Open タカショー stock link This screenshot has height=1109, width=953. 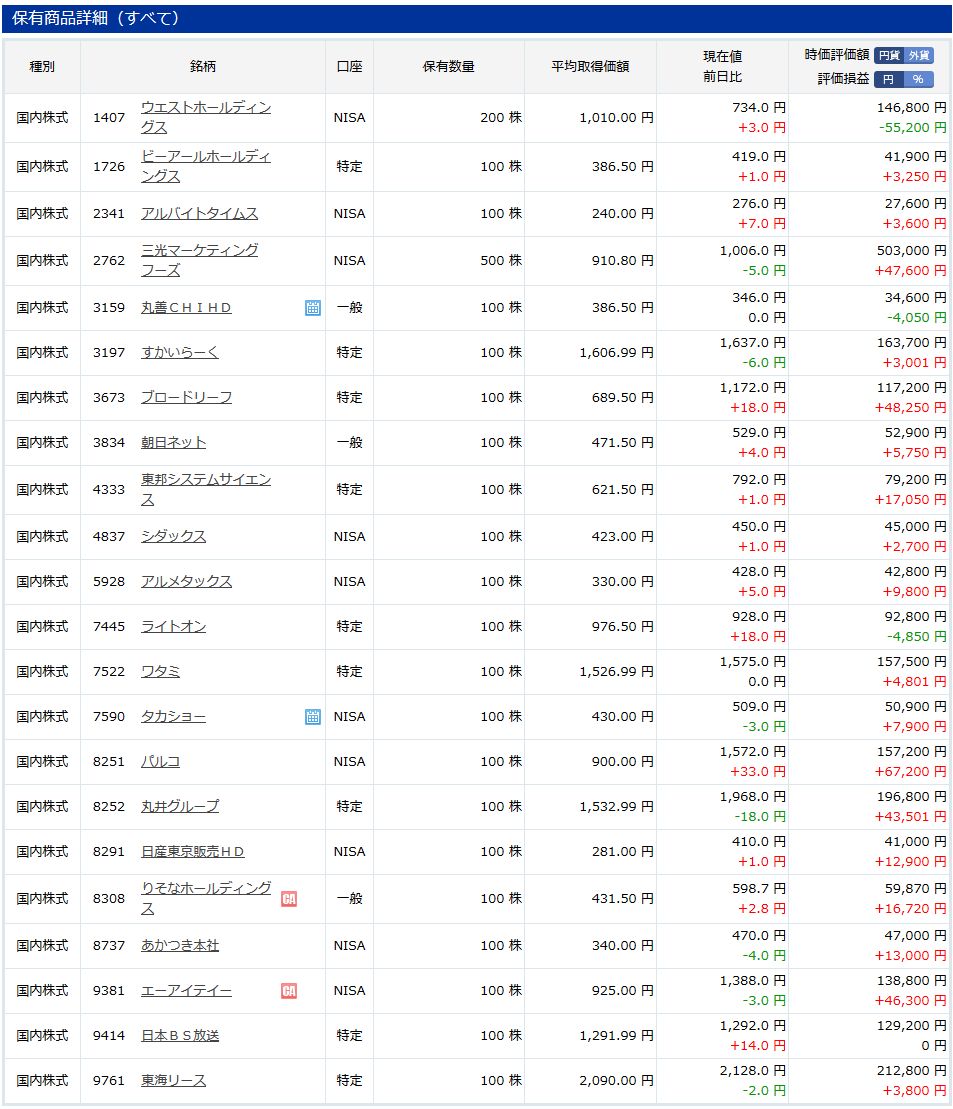pos(173,716)
